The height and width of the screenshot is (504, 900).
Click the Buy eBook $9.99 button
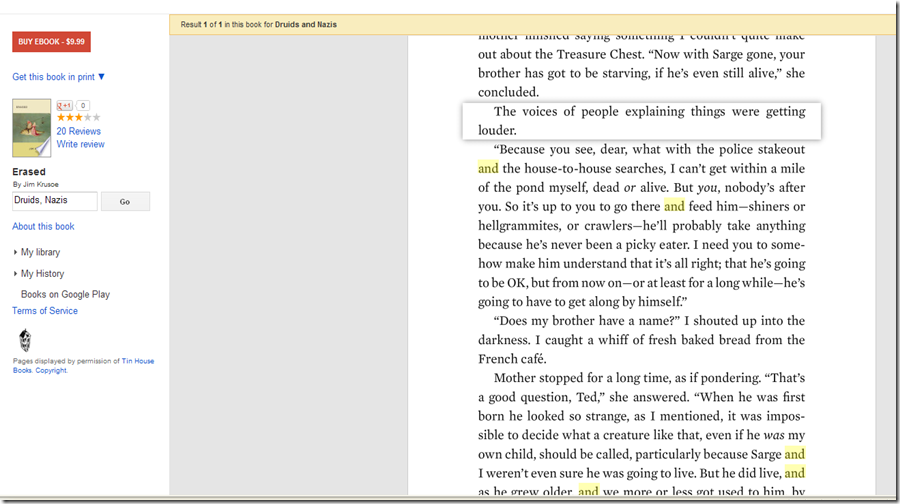[51, 41]
